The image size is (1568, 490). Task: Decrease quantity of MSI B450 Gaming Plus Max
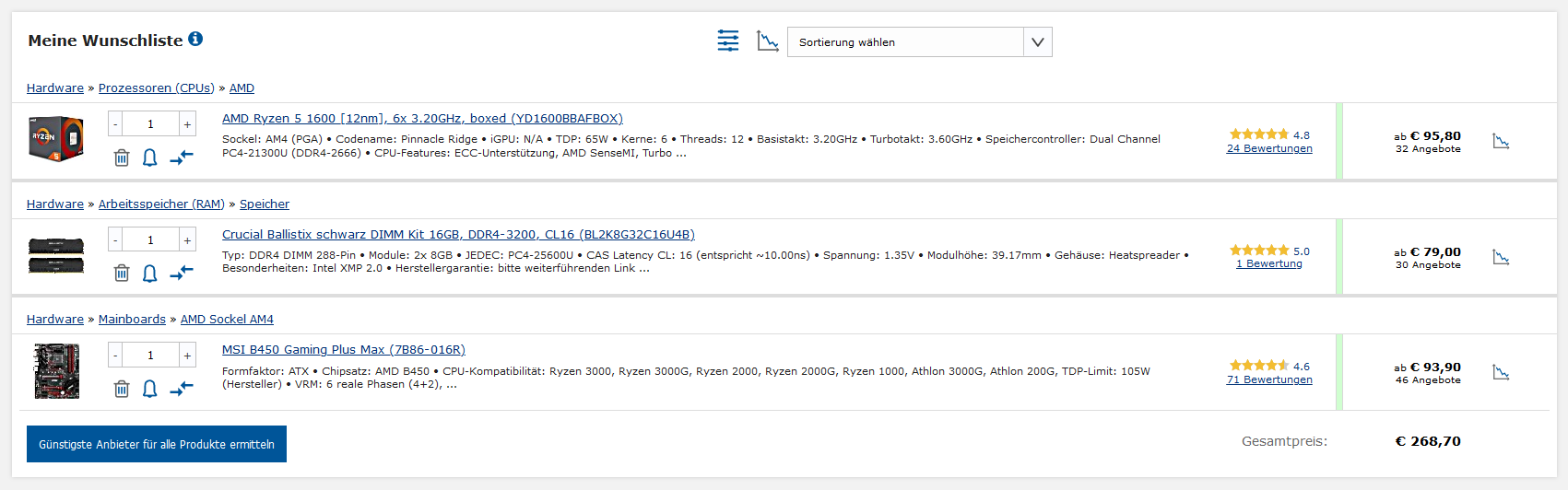pyautogui.click(x=115, y=356)
